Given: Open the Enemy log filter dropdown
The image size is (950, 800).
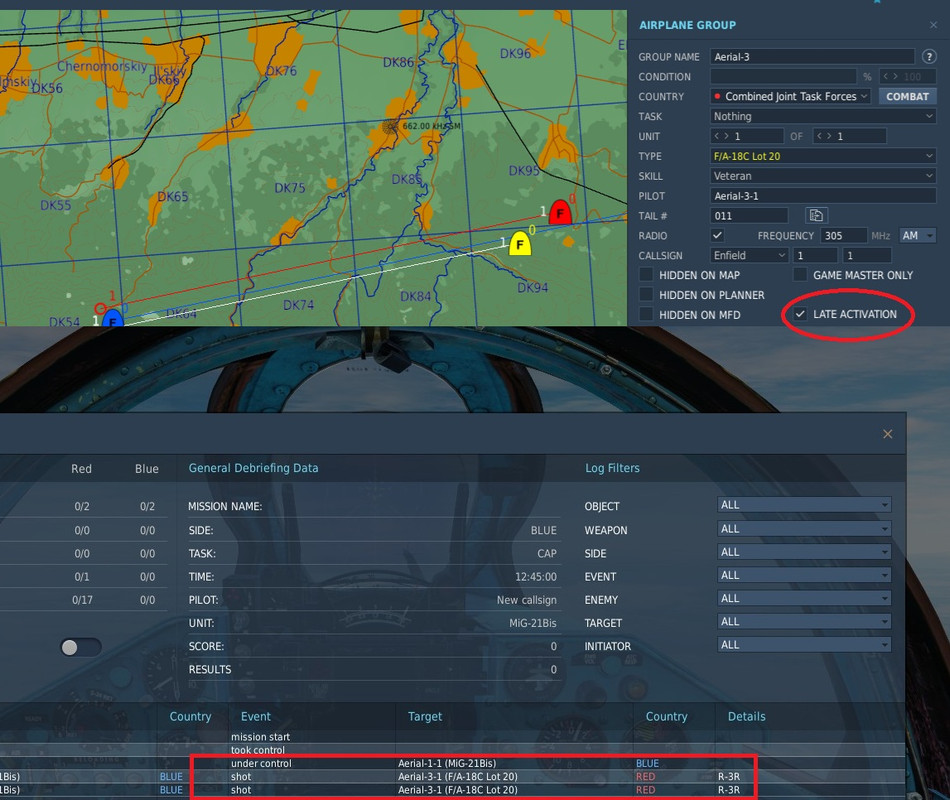Looking at the screenshot, I should [x=804, y=598].
